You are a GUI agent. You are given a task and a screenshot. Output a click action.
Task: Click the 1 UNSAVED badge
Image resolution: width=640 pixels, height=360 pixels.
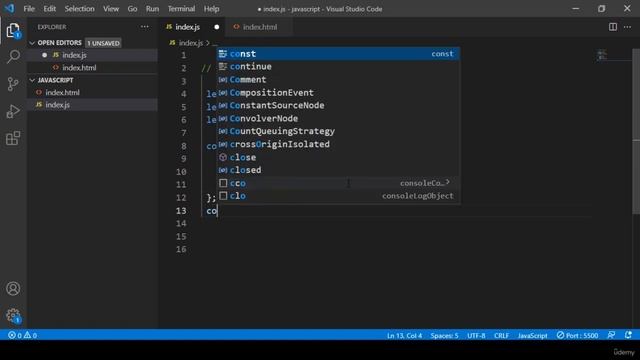tap(103, 43)
